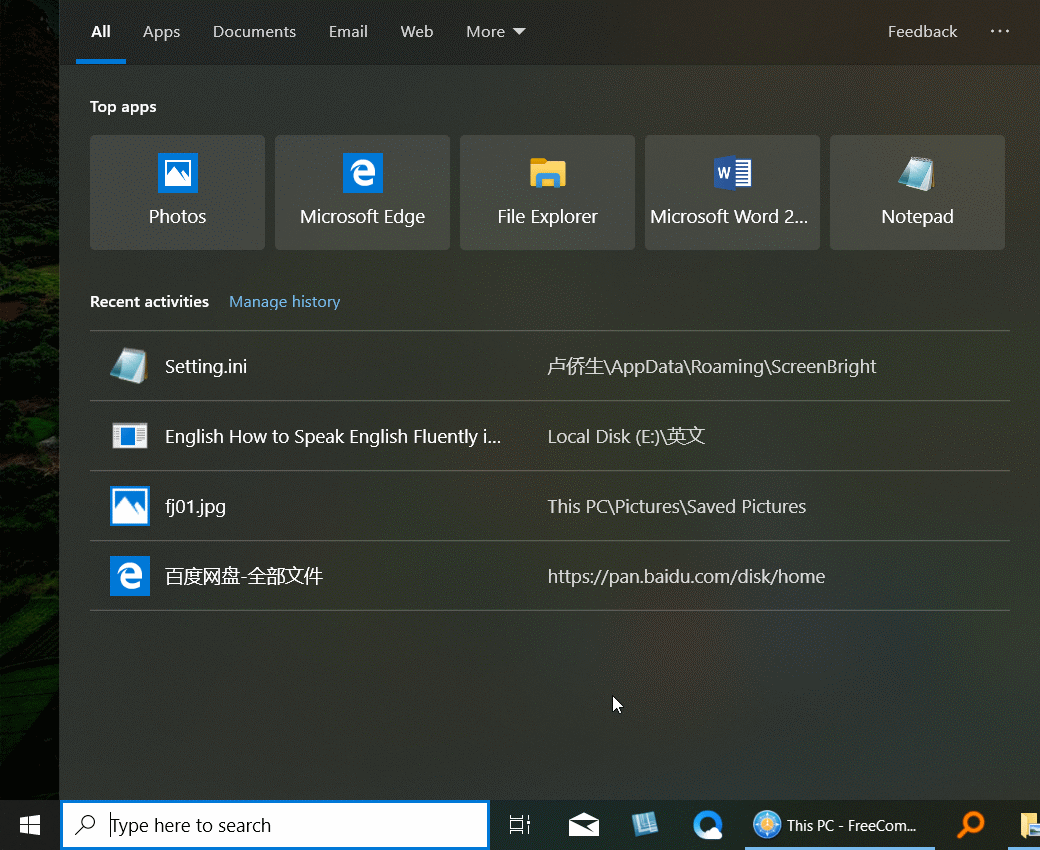This screenshot has height=850, width=1040.
Task: Switch to the Apps tab
Action: coord(161,32)
